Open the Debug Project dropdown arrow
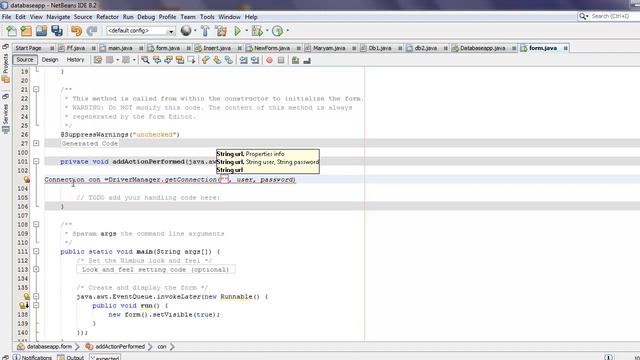The height and width of the screenshot is (360, 640). click(x=267, y=31)
